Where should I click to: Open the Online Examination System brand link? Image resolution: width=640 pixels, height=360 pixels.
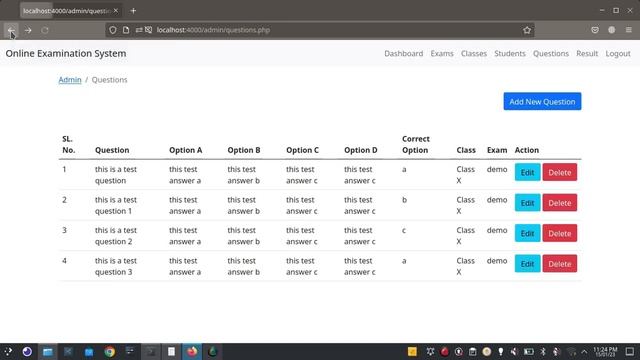point(66,53)
